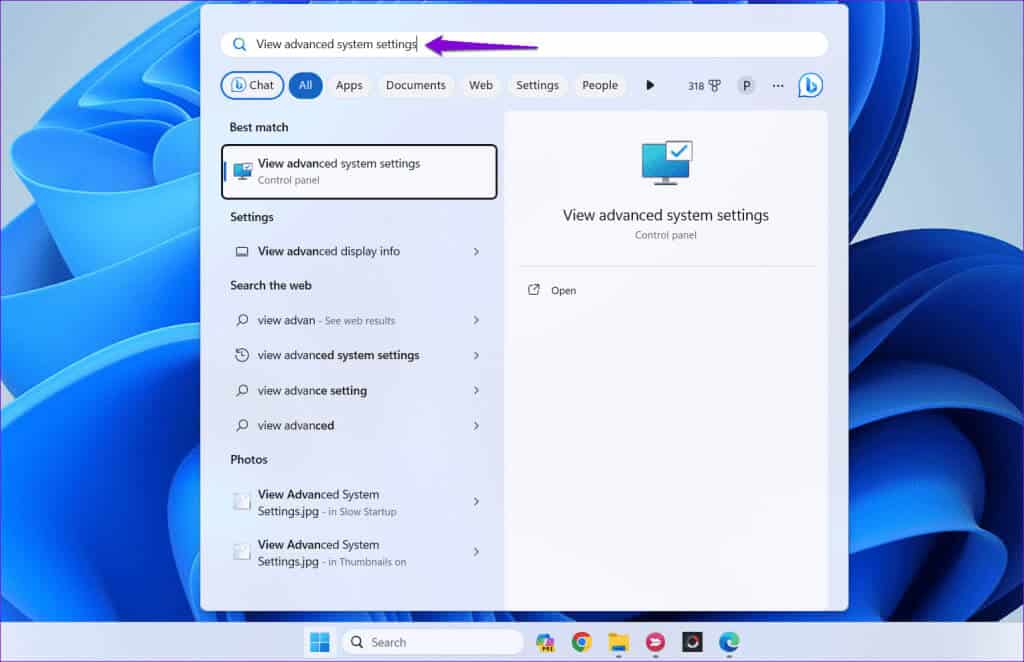Open File Explorer from the taskbar

click(x=618, y=642)
